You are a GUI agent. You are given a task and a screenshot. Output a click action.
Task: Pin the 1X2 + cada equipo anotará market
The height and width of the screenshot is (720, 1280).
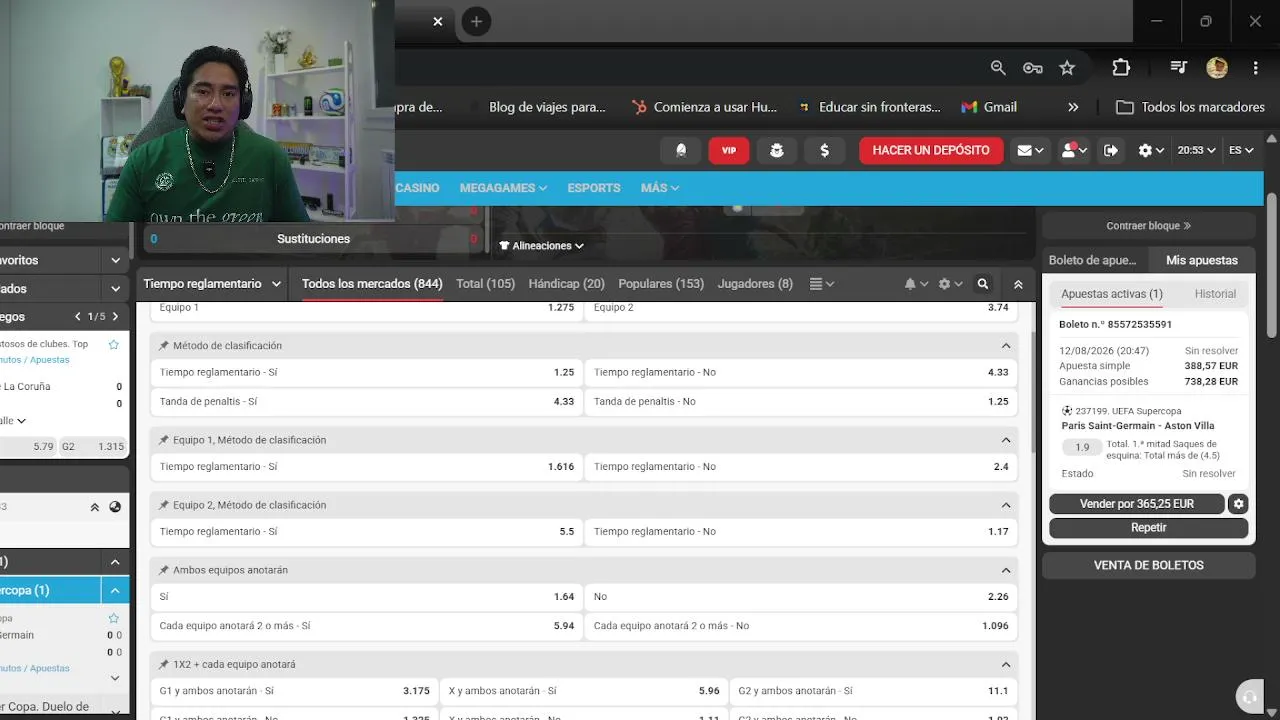tap(164, 664)
